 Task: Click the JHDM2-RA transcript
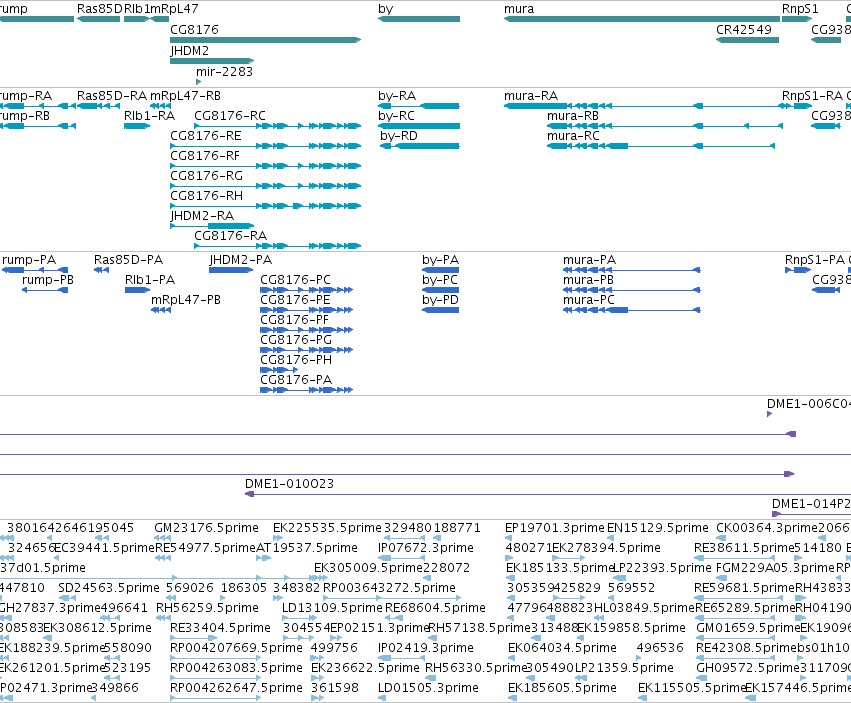click(x=212, y=226)
